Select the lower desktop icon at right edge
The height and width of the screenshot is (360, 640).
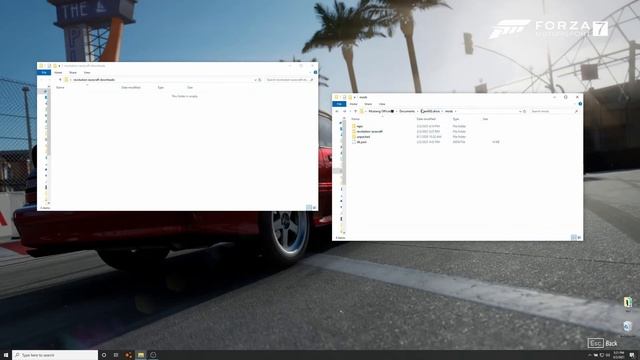pos(628,327)
